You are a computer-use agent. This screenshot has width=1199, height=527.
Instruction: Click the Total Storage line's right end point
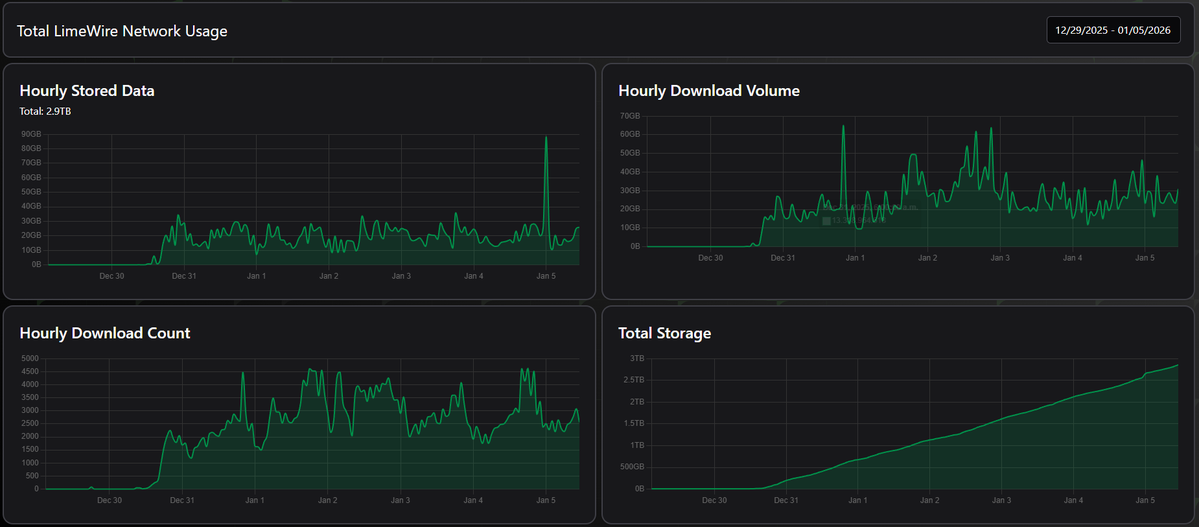tap(1177, 365)
